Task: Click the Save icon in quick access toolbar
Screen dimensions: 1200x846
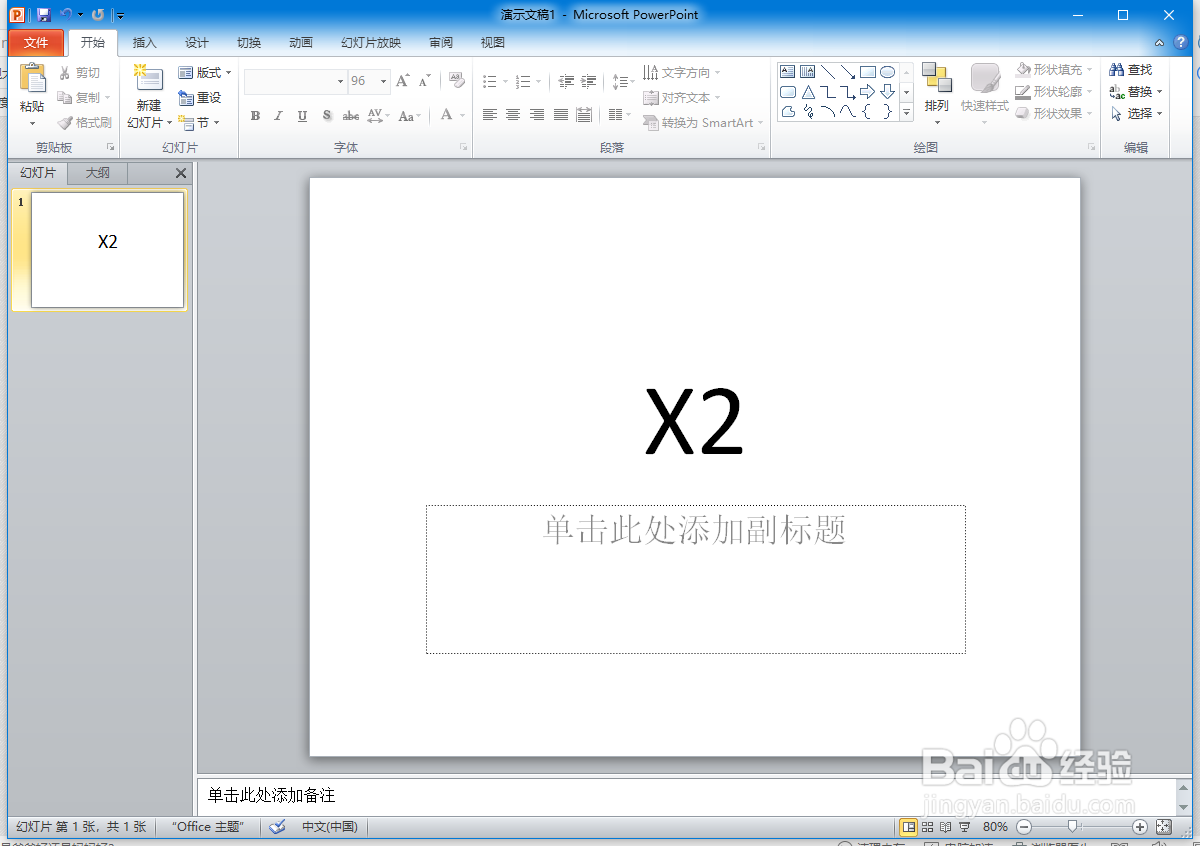Action: tap(44, 15)
